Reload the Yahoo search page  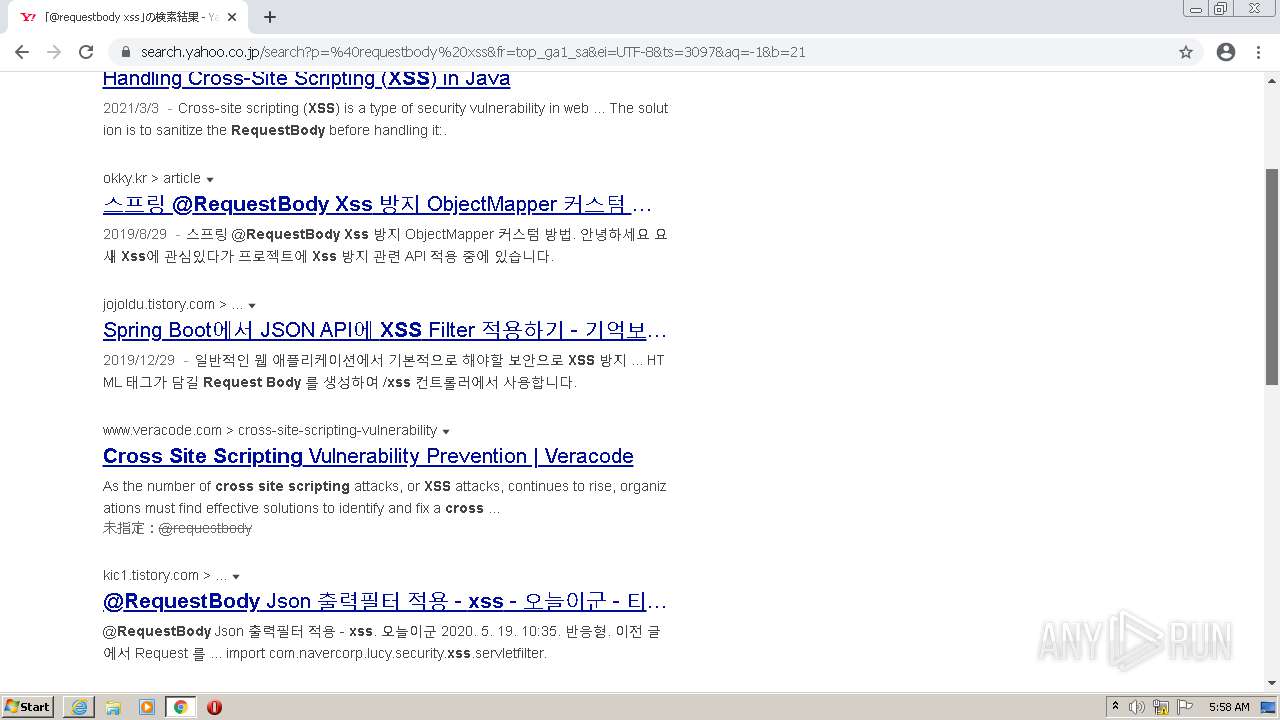tap(86, 52)
